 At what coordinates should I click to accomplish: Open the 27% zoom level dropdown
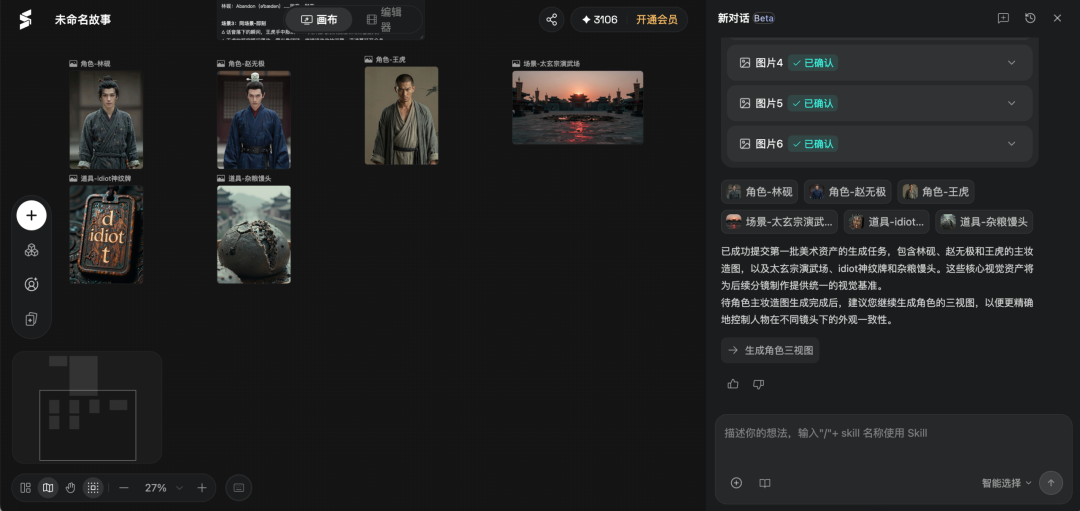click(163, 488)
